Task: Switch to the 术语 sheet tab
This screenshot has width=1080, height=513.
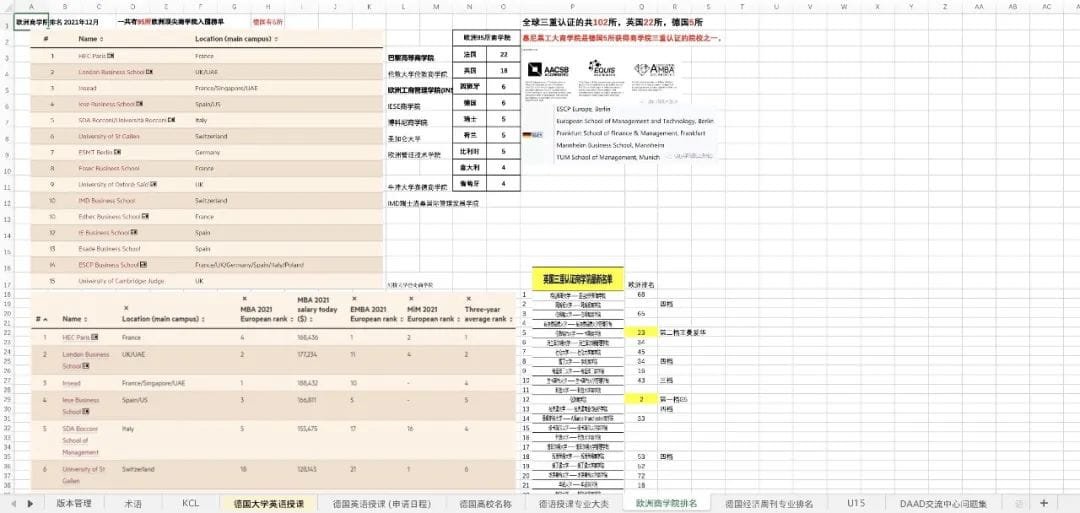Action: tap(133, 503)
